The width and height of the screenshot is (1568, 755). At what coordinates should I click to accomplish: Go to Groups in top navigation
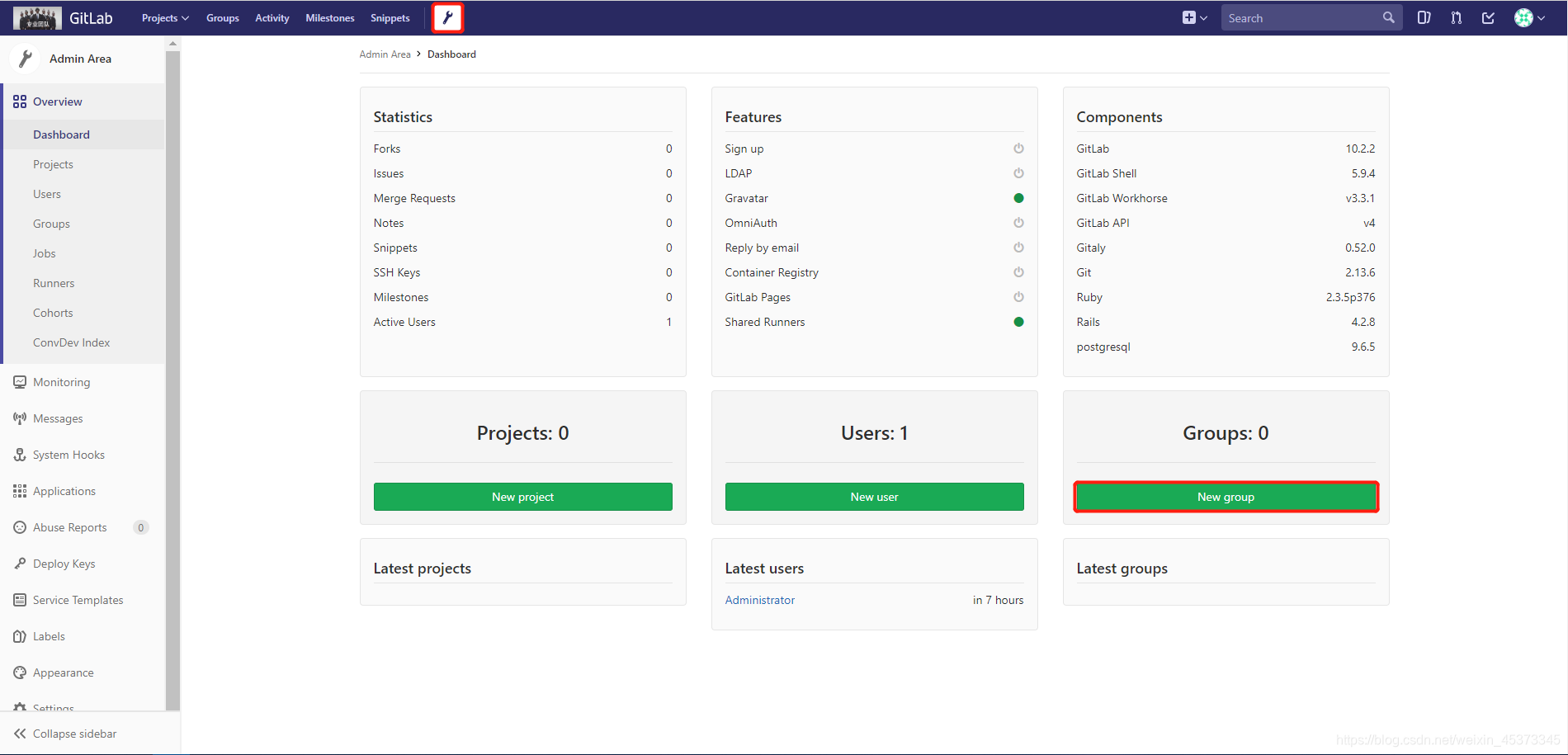(x=223, y=18)
